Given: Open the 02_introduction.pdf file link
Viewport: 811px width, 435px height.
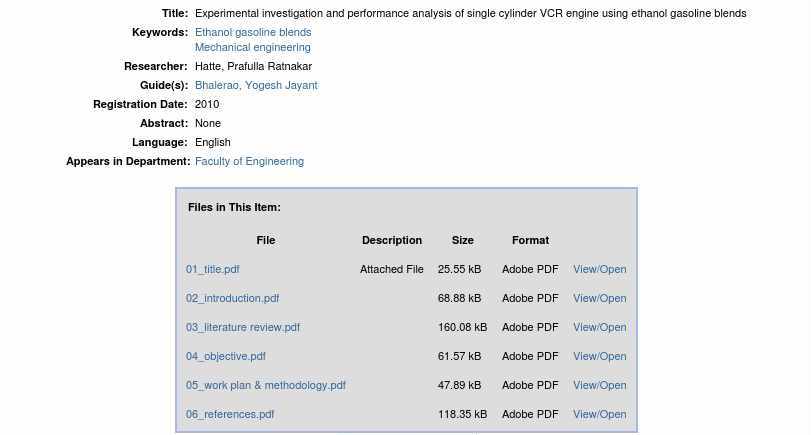Looking at the screenshot, I should tap(232, 298).
